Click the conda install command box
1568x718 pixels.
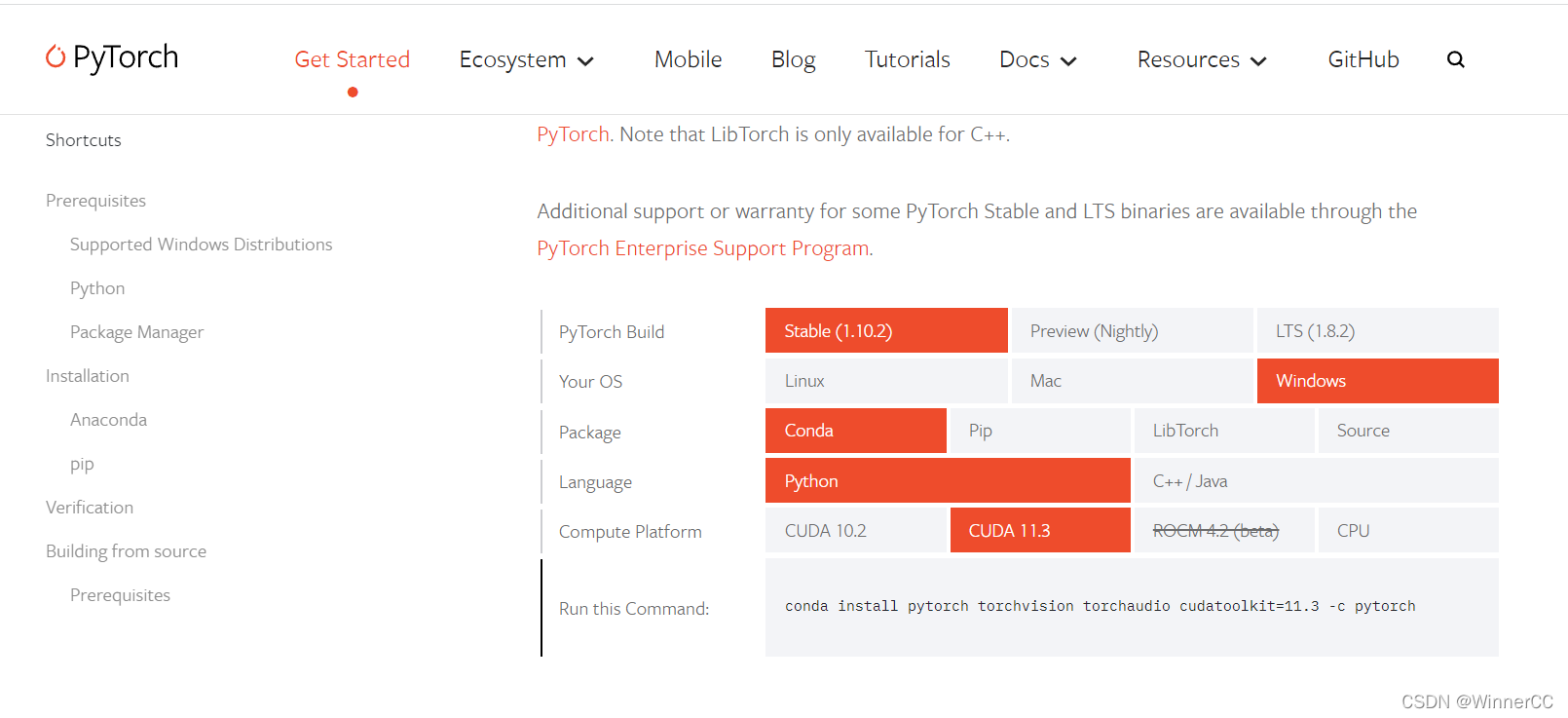[x=1132, y=607]
